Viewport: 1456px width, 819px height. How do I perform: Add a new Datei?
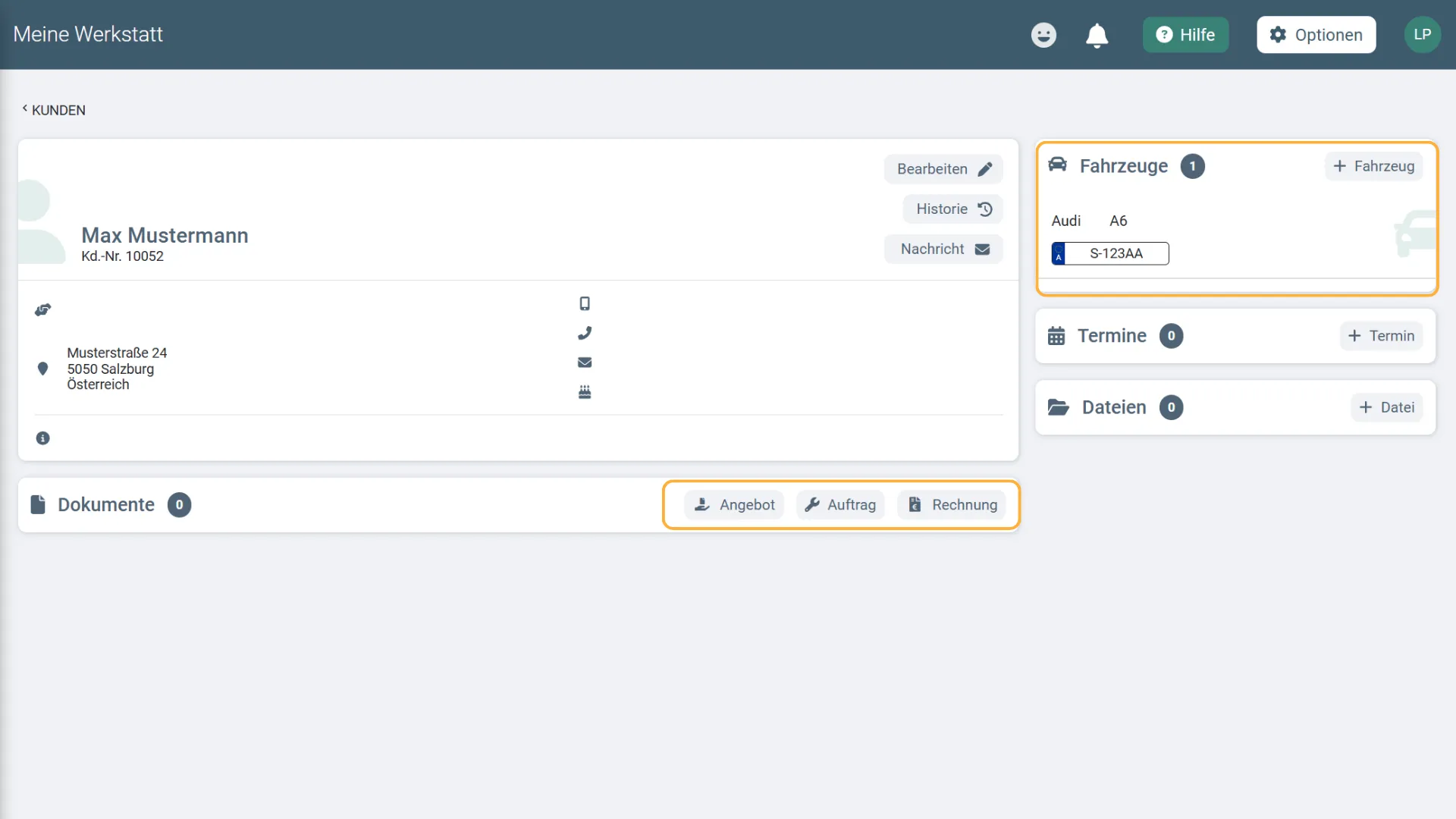(x=1386, y=407)
